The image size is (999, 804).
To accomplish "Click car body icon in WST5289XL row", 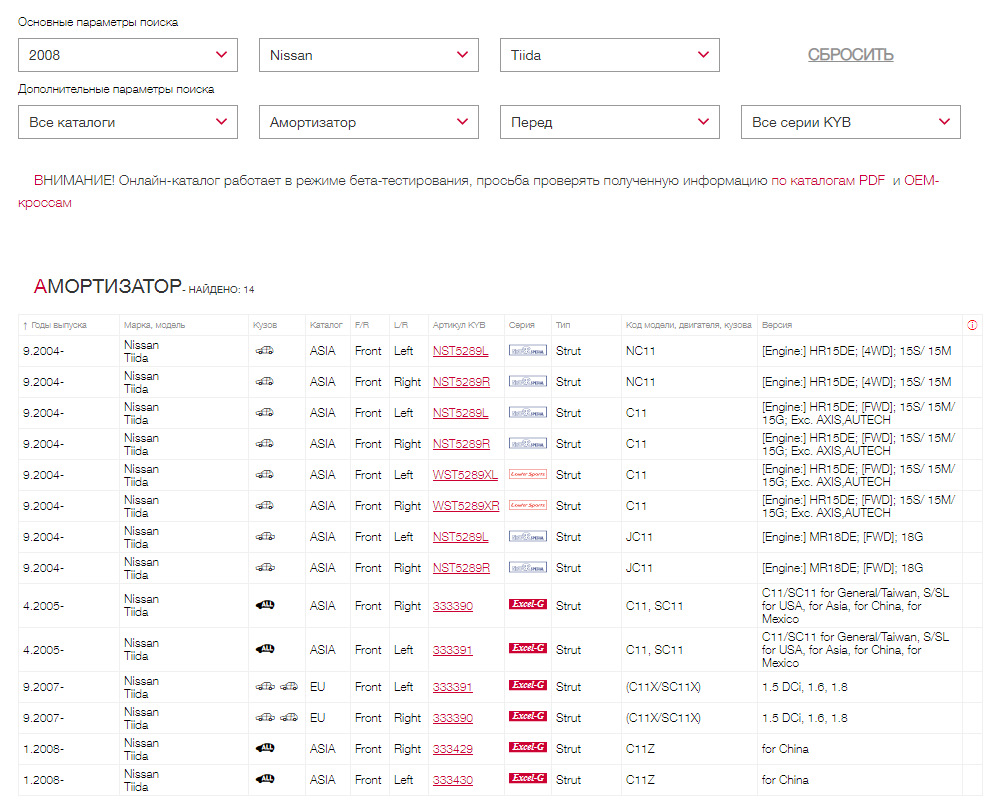I will pos(265,475).
